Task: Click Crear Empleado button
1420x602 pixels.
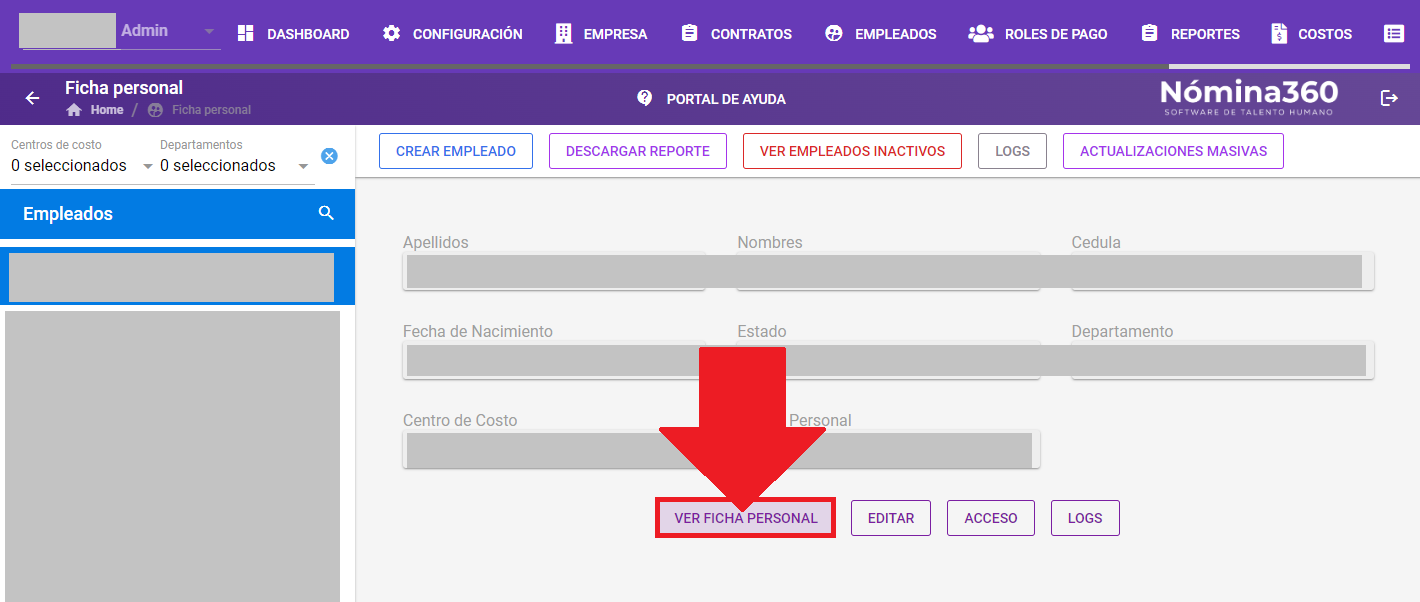Action: pyautogui.click(x=456, y=151)
